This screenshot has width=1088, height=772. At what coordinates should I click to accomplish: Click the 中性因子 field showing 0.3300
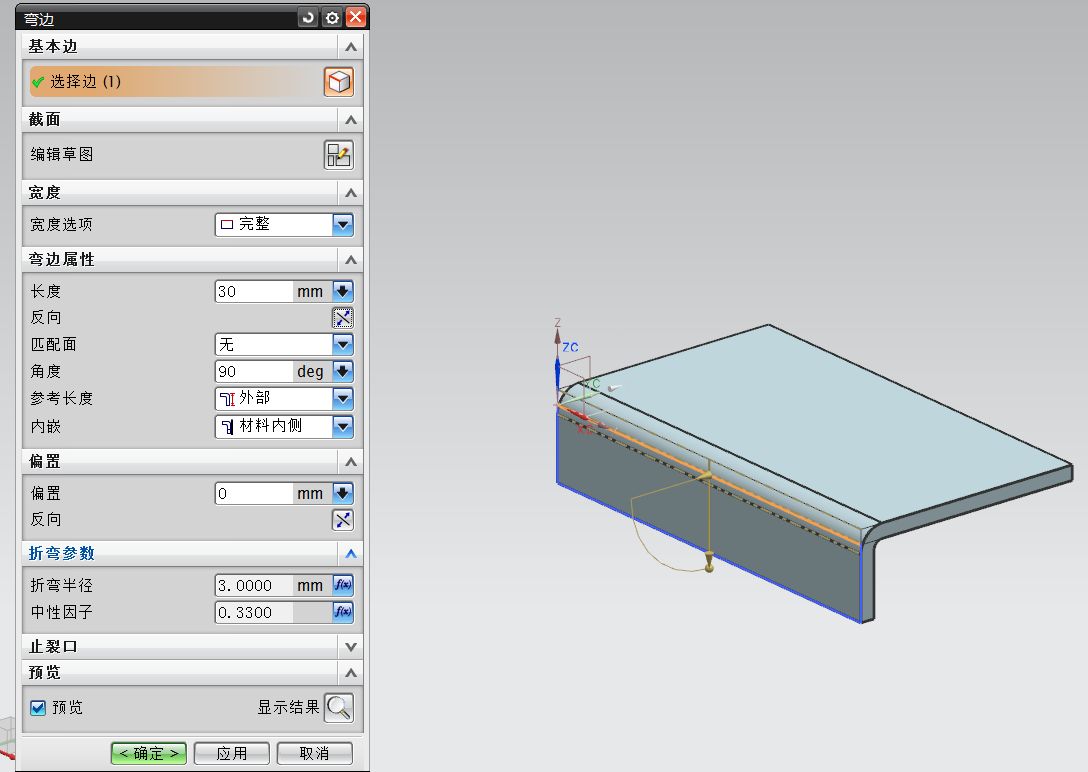(253, 612)
